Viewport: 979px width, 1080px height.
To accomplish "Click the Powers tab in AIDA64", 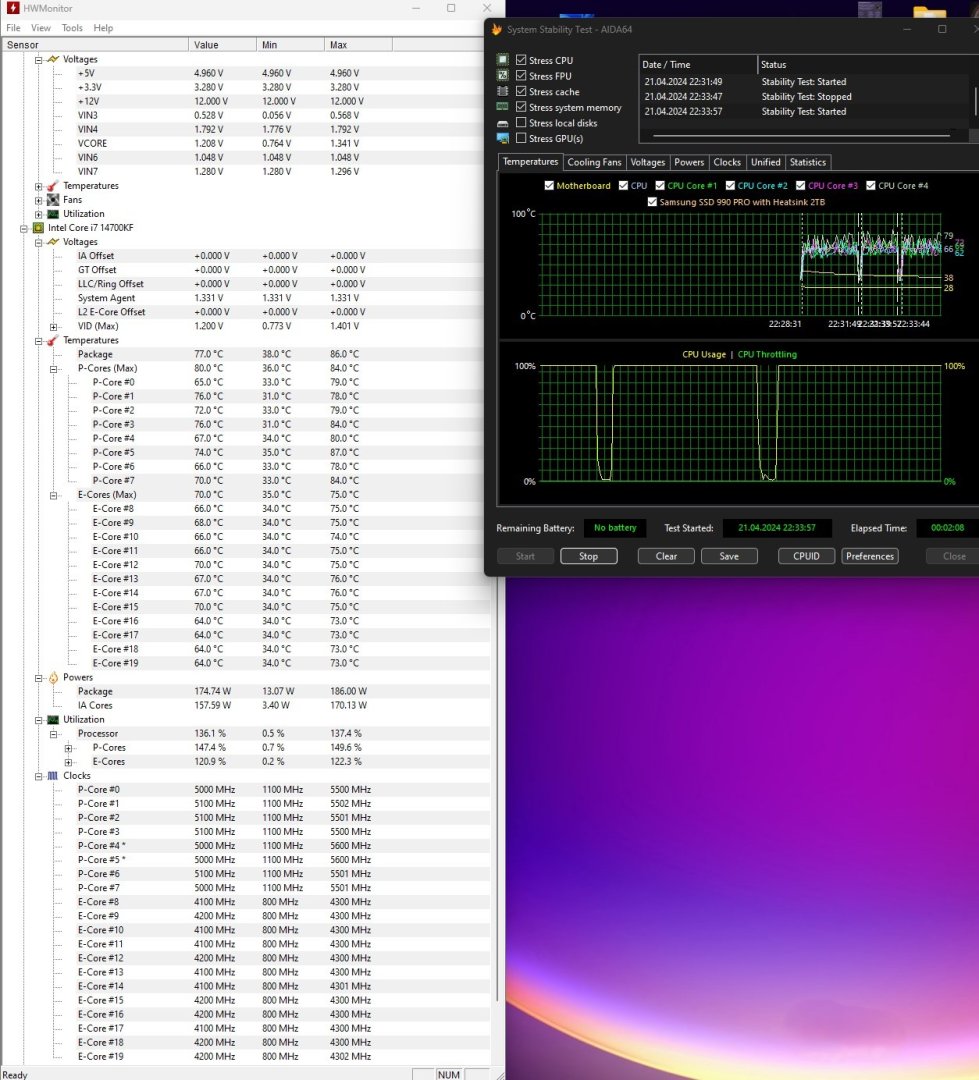I will (689, 163).
